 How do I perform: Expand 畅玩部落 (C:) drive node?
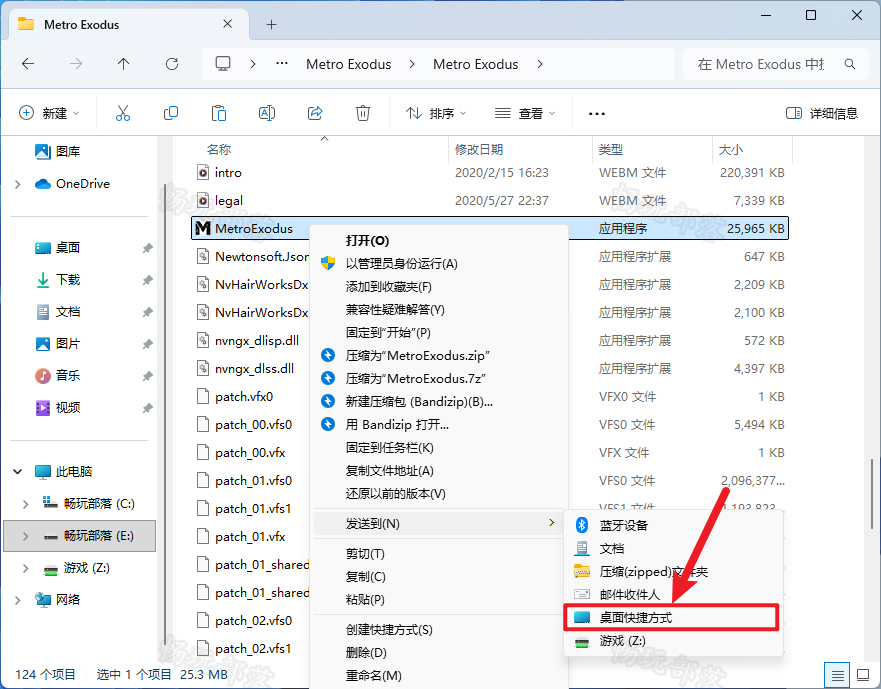(25, 504)
